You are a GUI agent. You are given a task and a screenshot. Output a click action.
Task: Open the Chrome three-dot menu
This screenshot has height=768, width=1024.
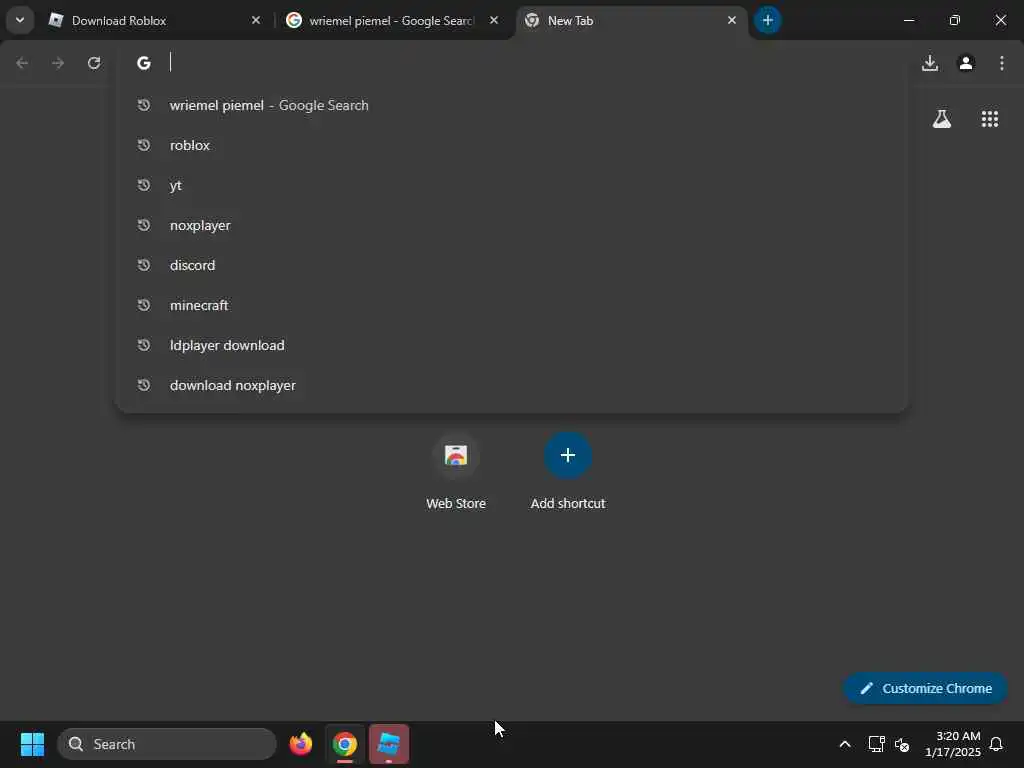click(1002, 63)
